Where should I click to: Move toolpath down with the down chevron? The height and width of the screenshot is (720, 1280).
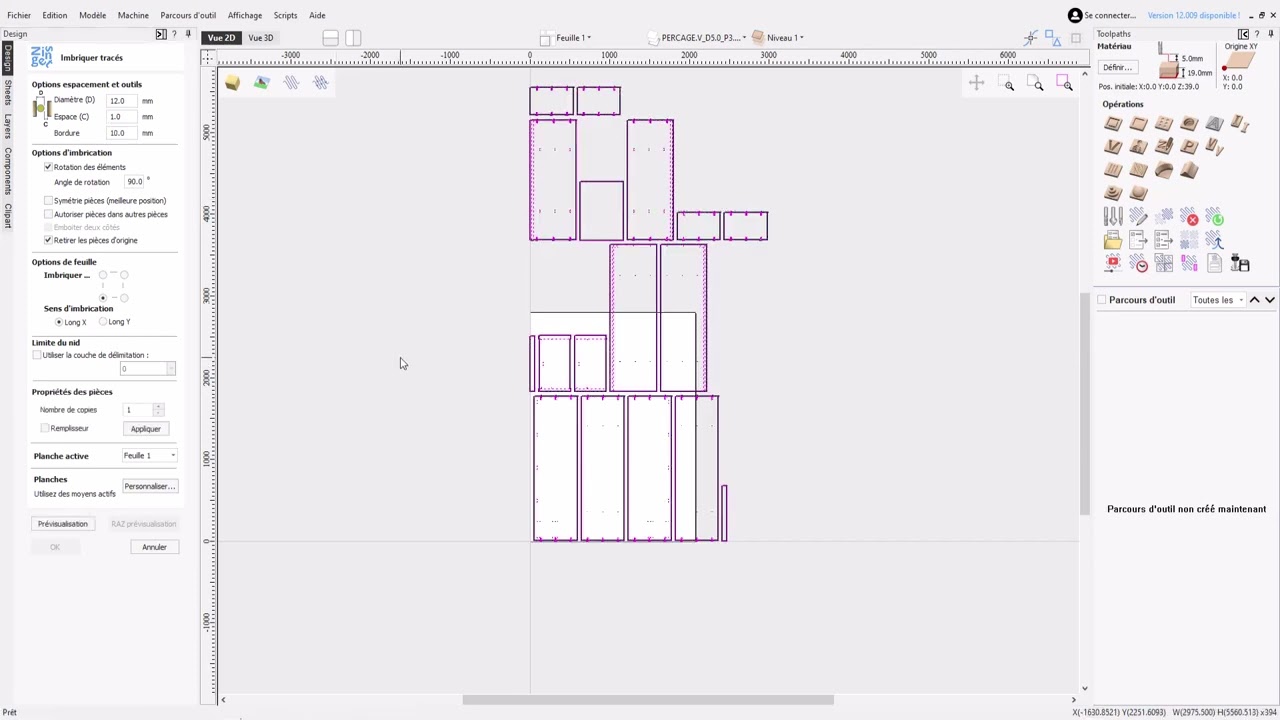[1270, 300]
